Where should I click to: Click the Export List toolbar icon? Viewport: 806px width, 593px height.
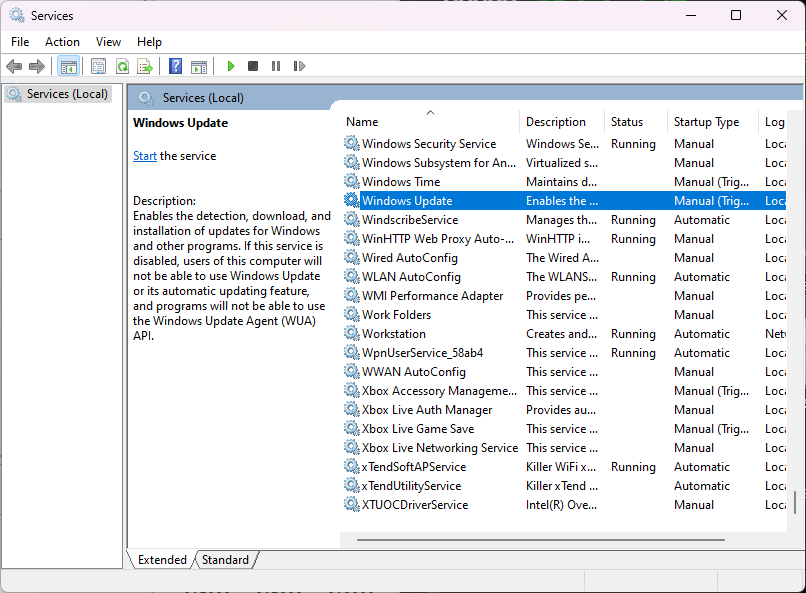click(145, 66)
